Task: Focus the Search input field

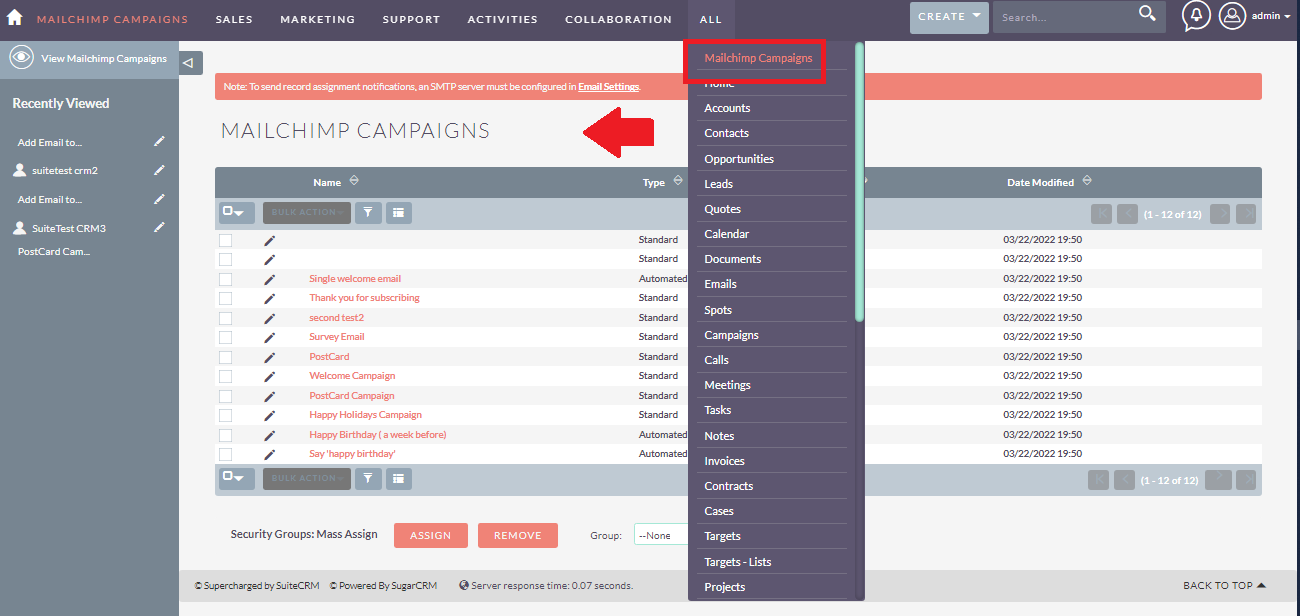Action: (x=1066, y=17)
